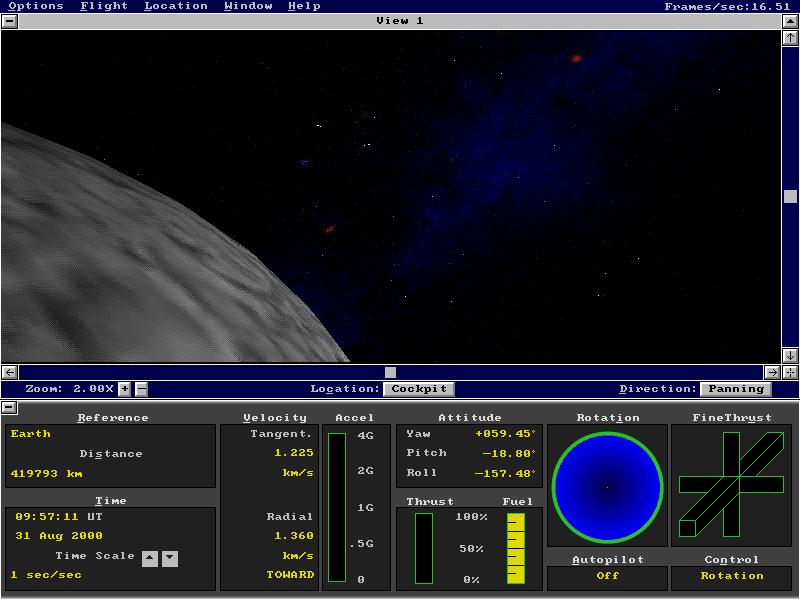Open the Options menu

coord(36,6)
